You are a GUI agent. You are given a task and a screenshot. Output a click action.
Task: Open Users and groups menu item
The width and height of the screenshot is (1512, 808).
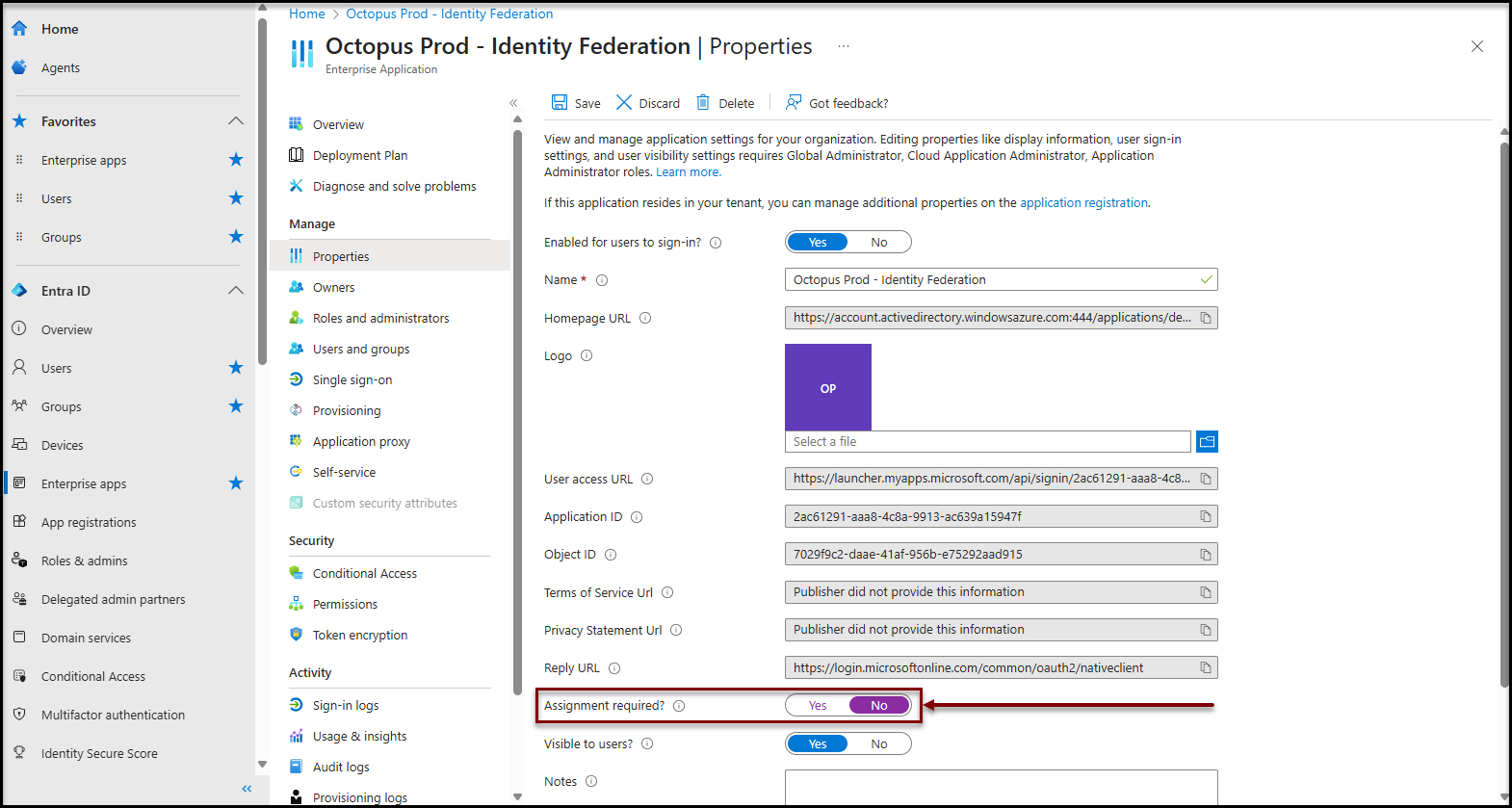360,350
